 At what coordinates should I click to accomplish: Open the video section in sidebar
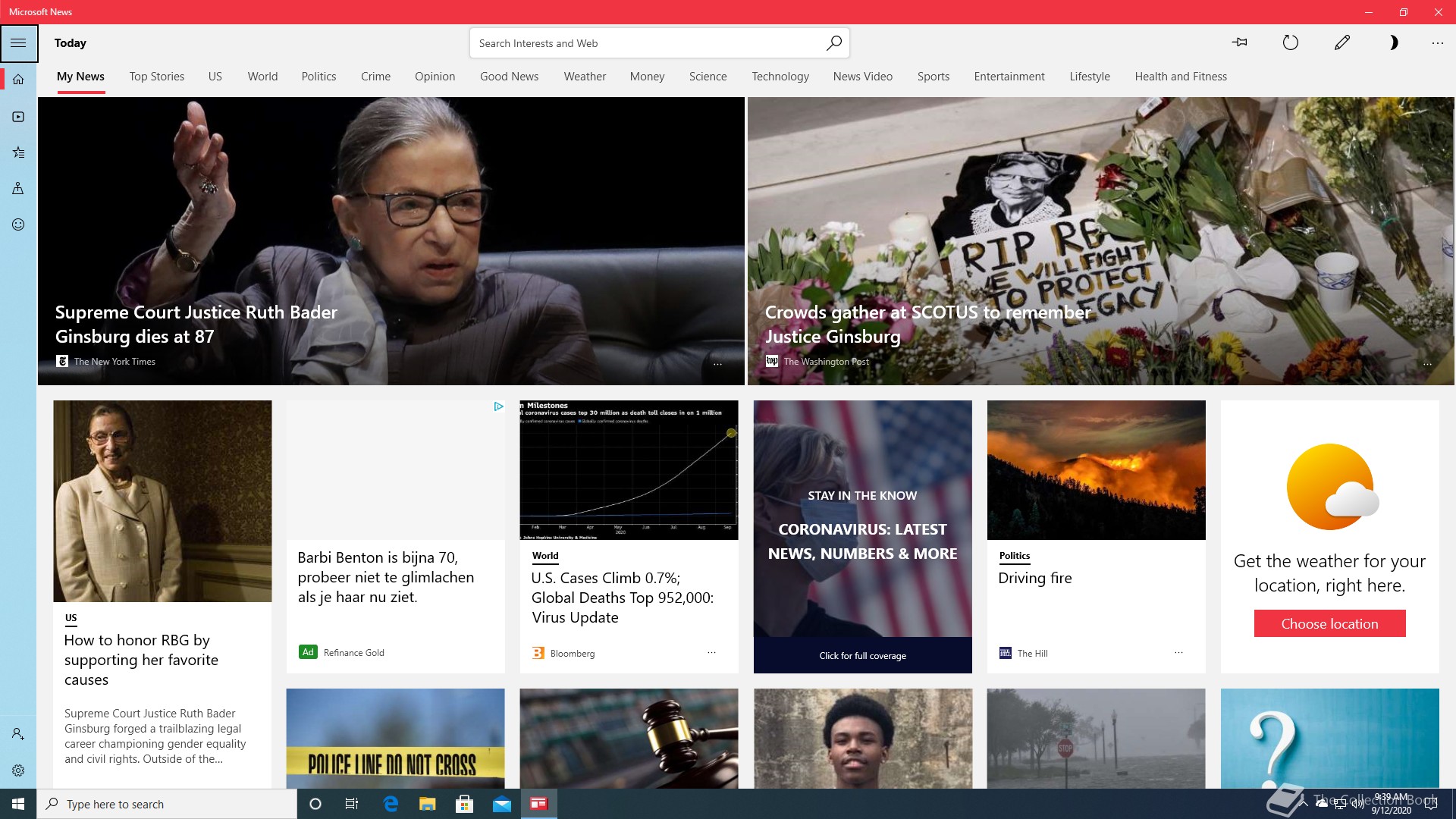coord(18,117)
